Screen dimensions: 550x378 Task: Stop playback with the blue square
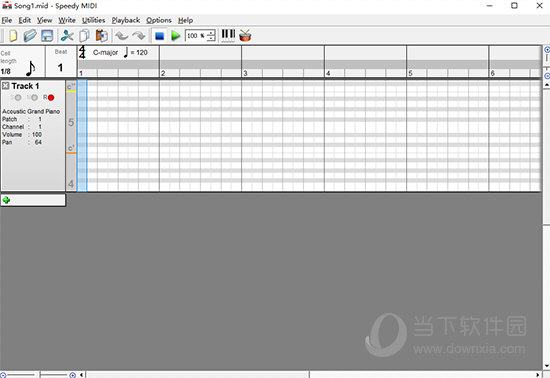[x=160, y=36]
